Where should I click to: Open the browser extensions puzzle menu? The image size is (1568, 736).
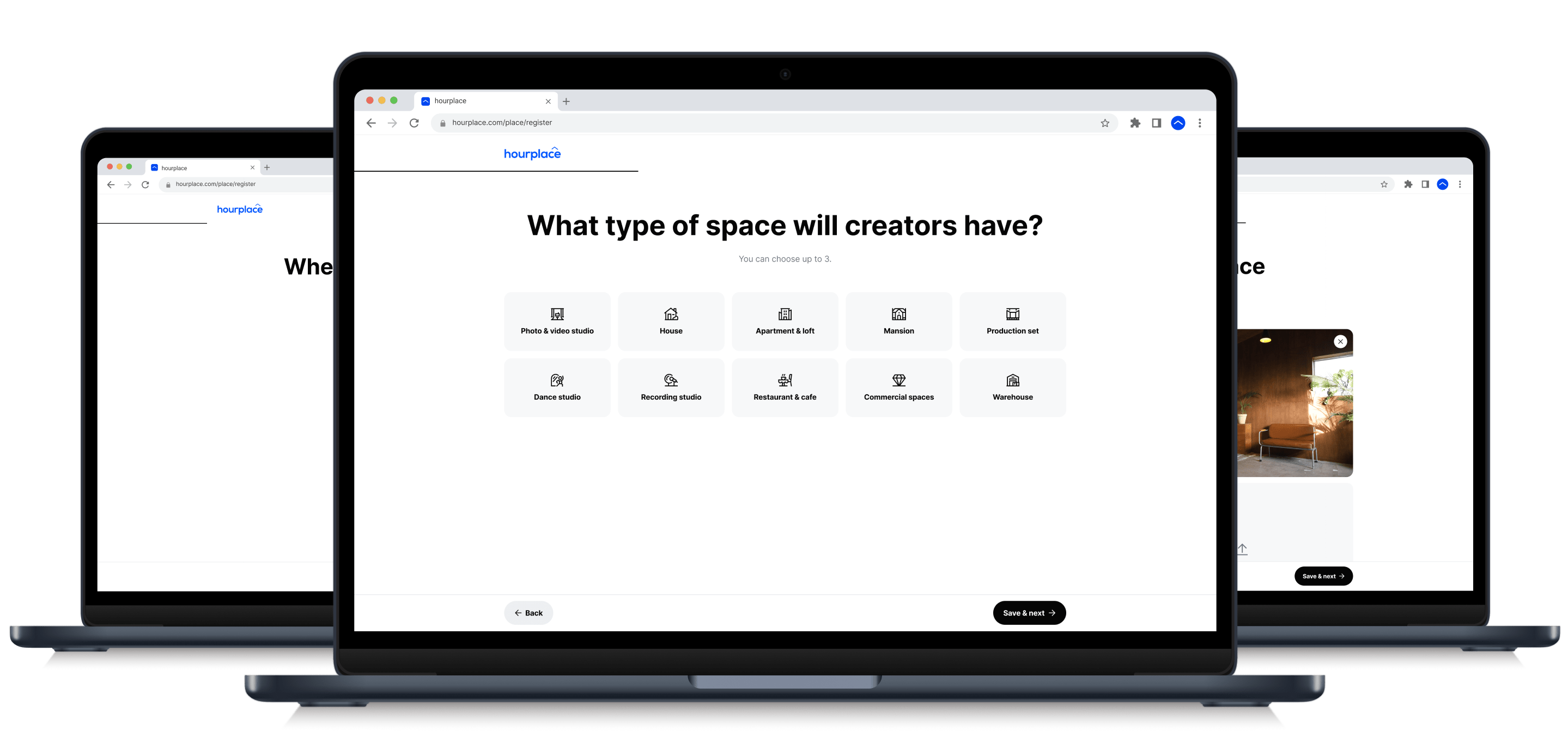click(1136, 123)
